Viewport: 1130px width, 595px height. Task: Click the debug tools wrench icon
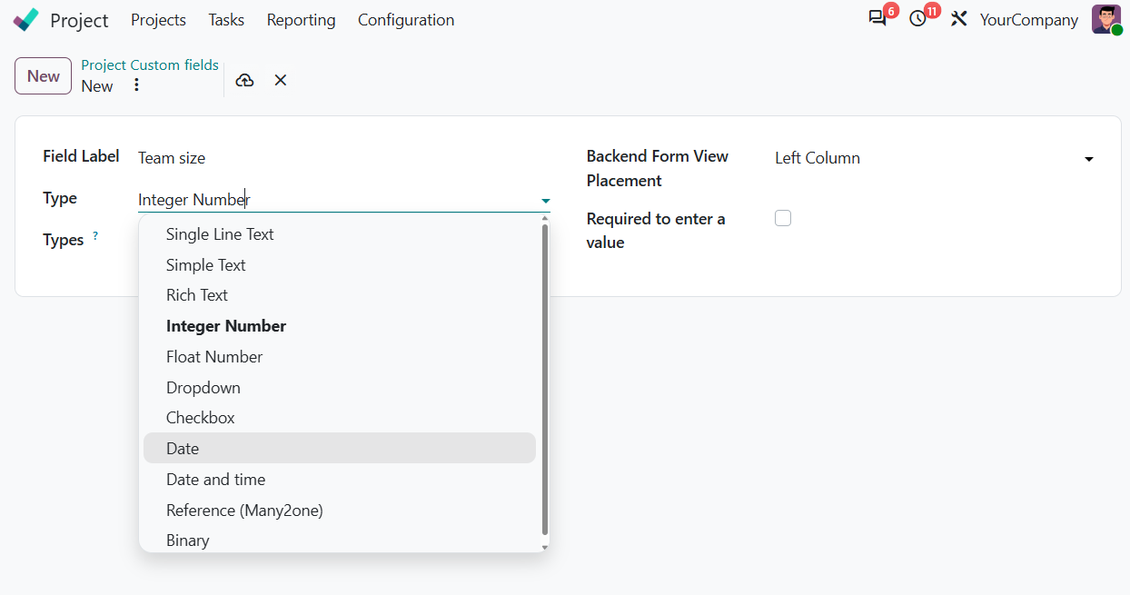pyautogui.click(x=958, y=19)
